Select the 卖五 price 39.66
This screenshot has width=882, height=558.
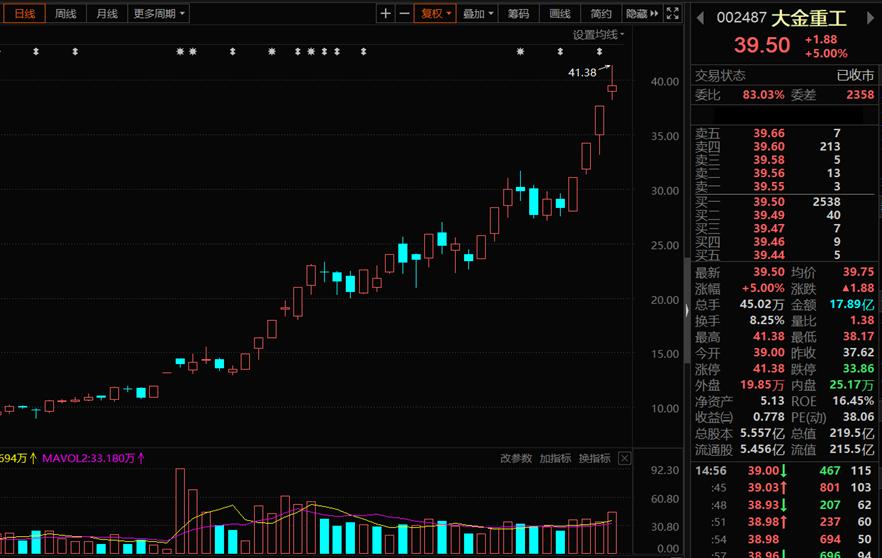pos(769,133)
